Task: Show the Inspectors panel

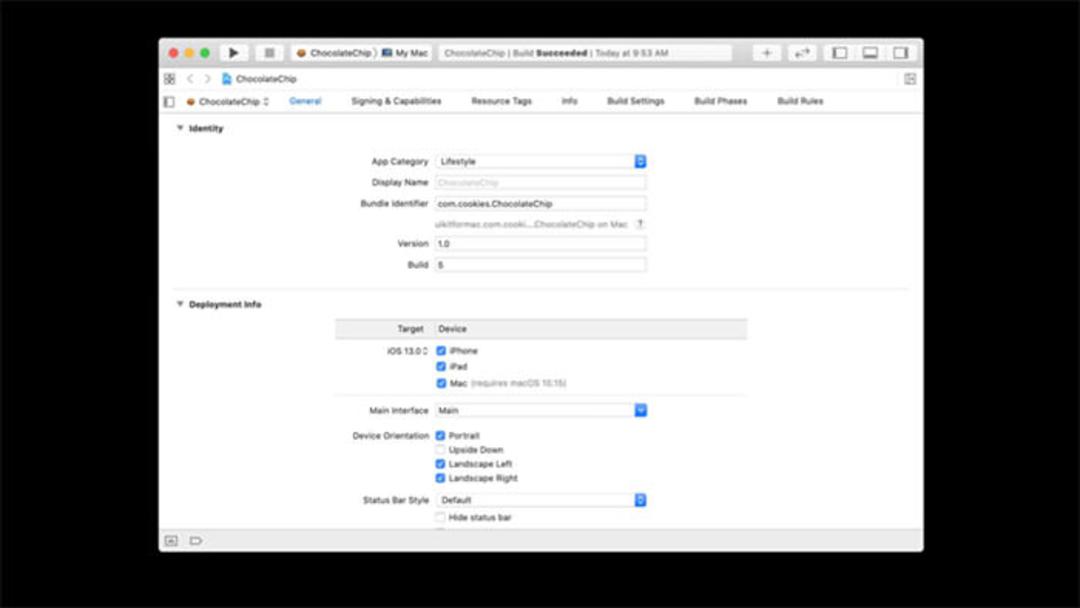Action: click(900, 53)
